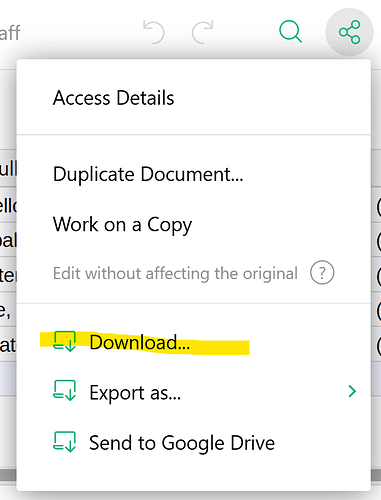Expand the chevron next to Export as
This screenshot has width=381, height=500.
click(x=352, y=391)
